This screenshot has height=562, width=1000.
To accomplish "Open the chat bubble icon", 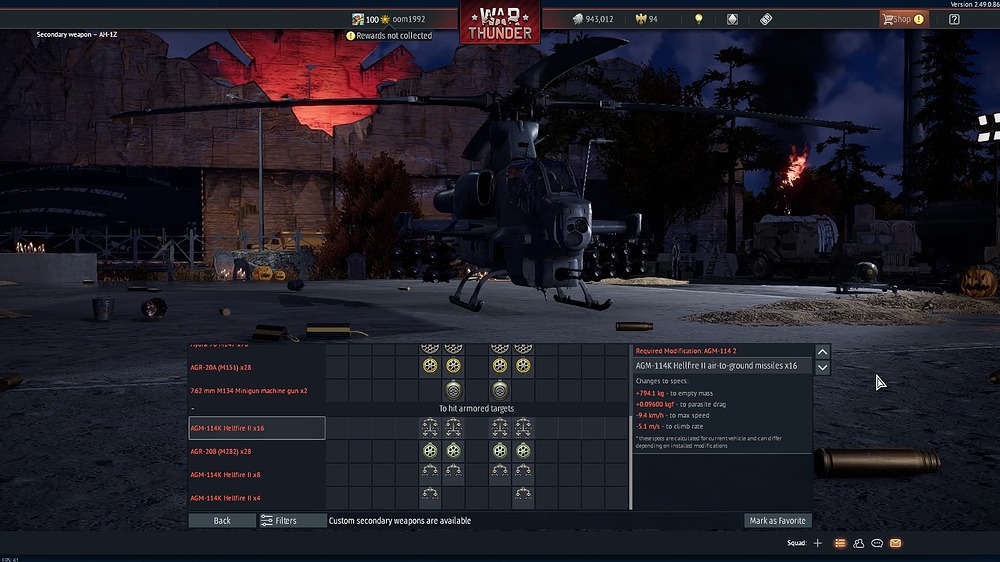I will (877, 543).
